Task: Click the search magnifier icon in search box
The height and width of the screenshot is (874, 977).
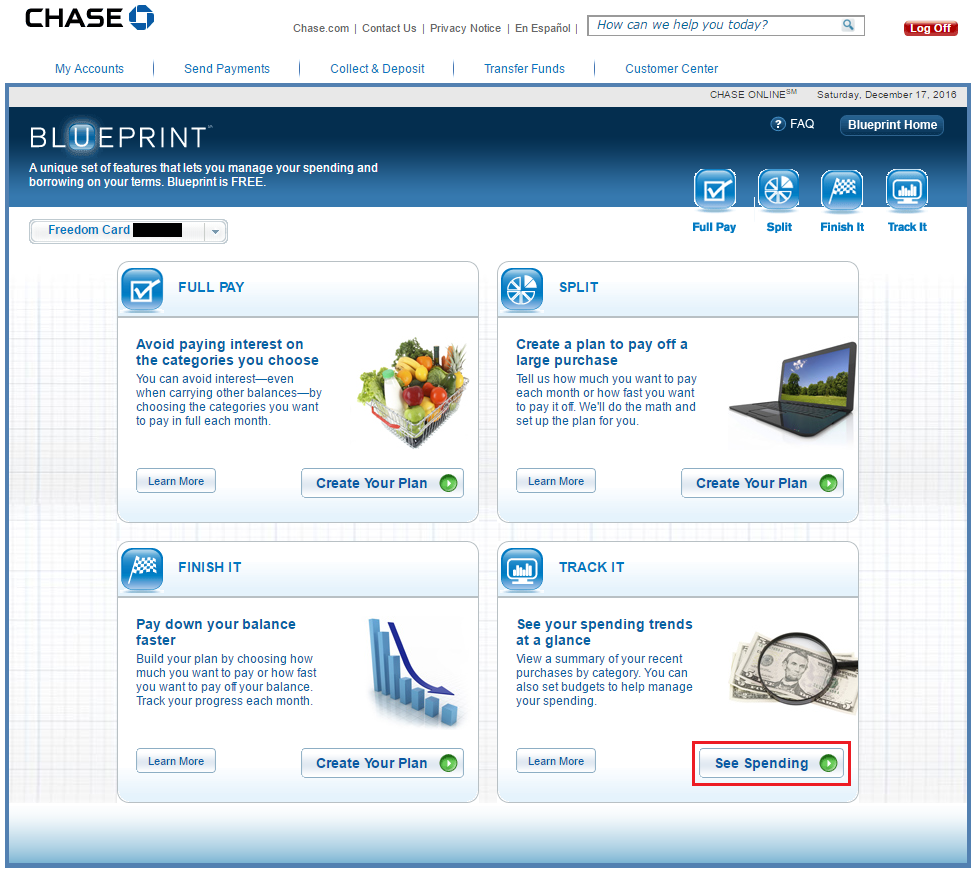Action: click(848, 26)
